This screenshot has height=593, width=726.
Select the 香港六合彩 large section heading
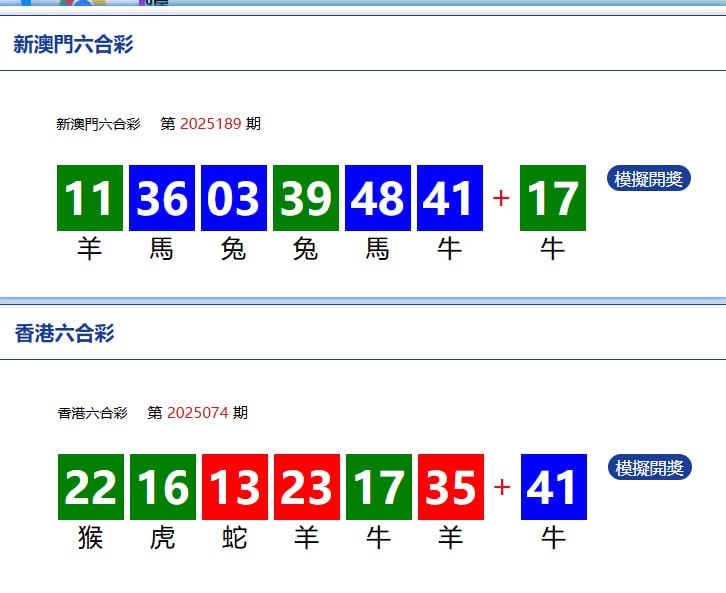point(64,333)
